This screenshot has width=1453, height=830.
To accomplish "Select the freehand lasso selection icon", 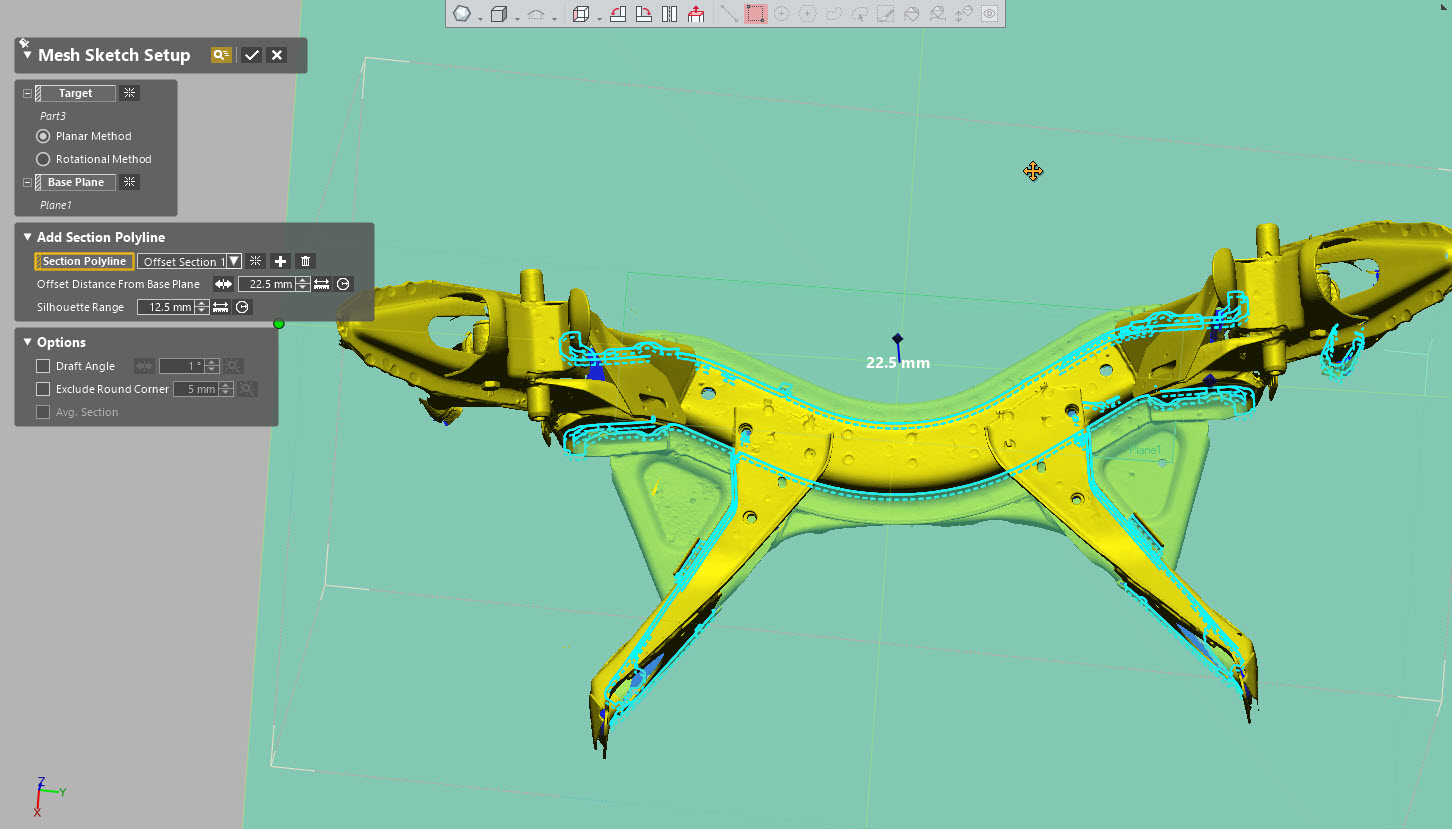I will [833, 14].
